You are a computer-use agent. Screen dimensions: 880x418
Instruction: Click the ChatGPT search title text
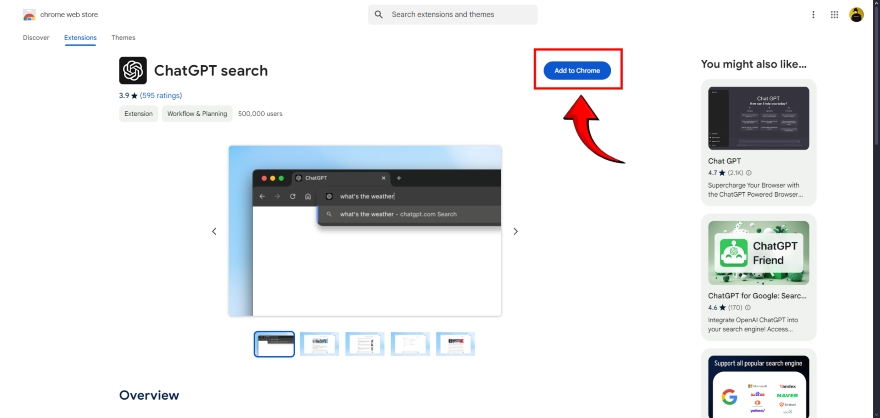(211, 71)
